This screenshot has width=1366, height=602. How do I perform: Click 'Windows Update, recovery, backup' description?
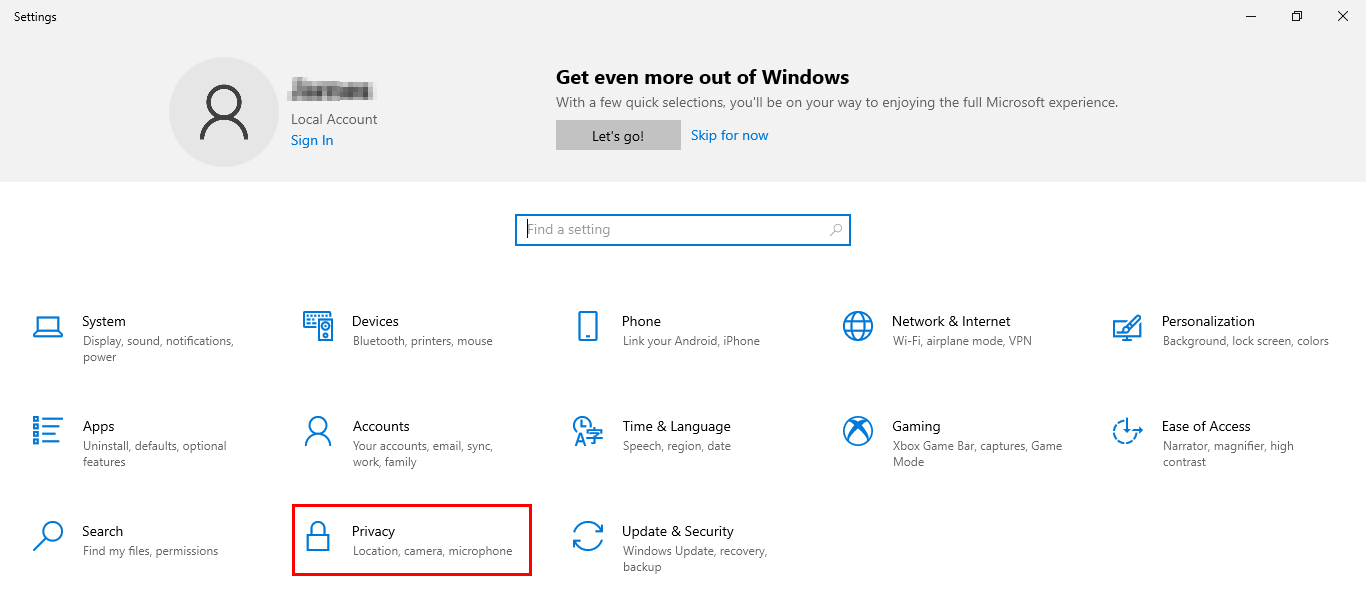pos(694,559)
